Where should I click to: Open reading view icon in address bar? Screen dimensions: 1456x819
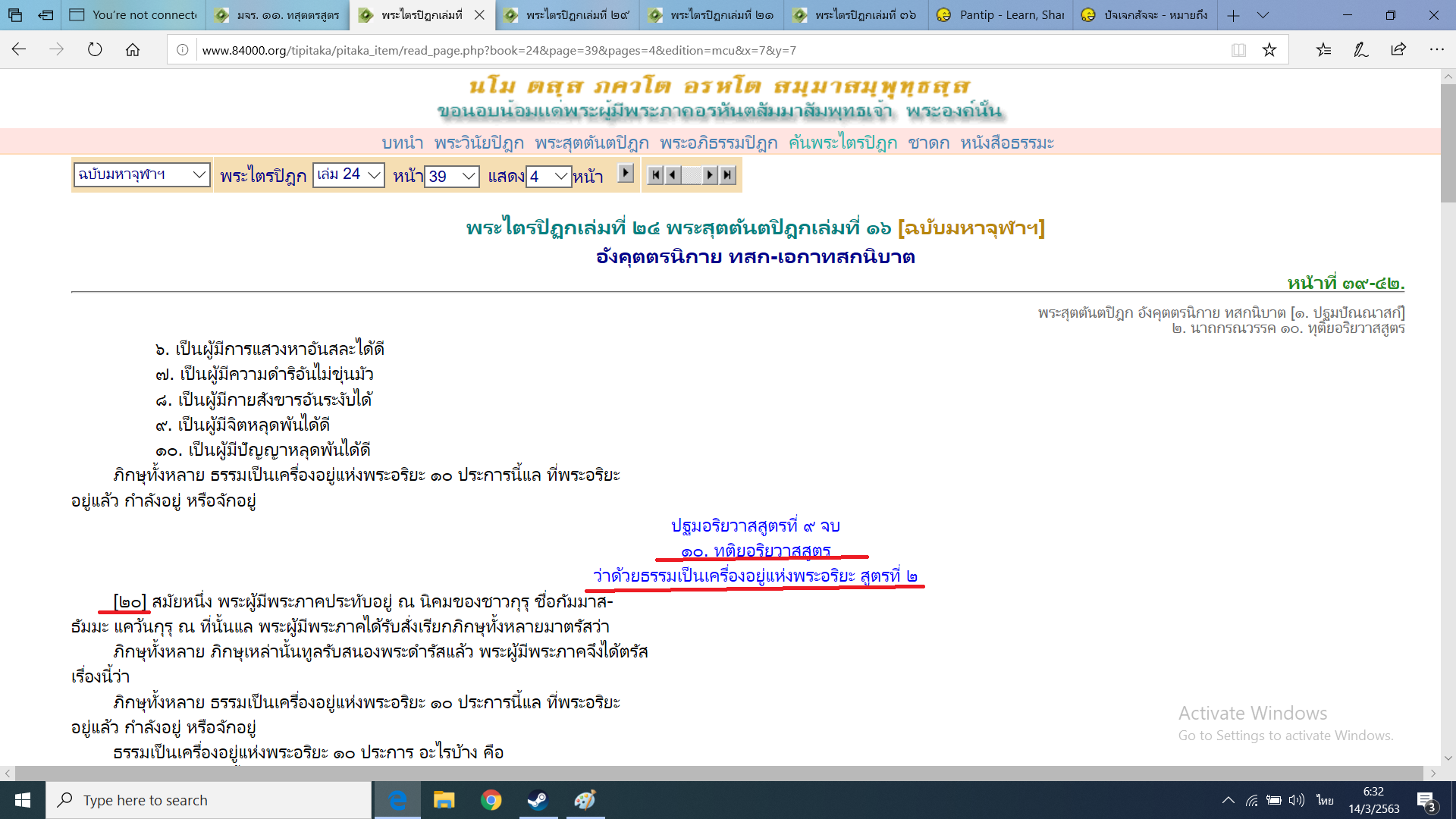[1238, 50]
